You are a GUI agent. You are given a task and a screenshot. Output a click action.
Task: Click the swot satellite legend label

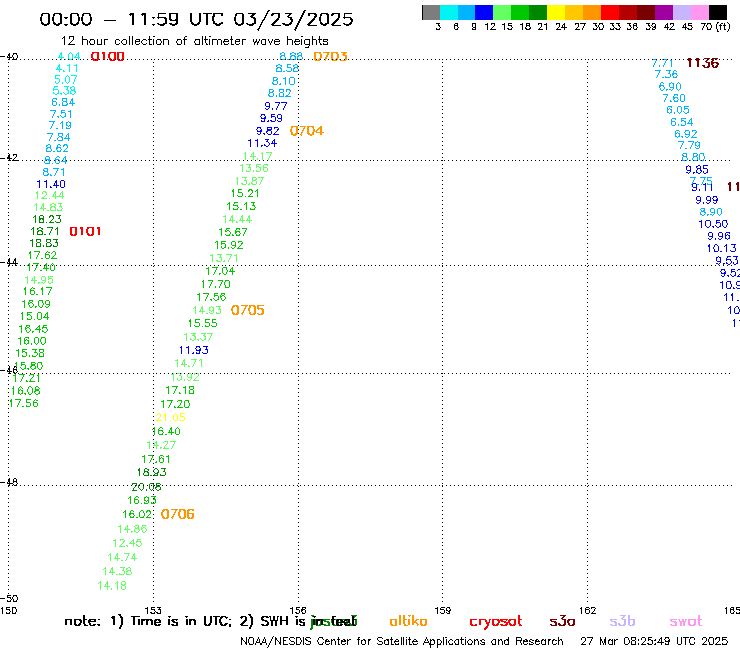click(686, 622)
